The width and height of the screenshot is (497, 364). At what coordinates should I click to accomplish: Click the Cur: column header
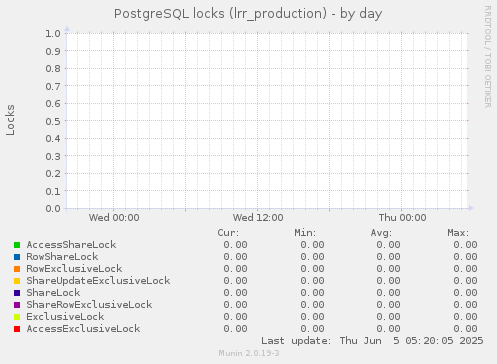click(x=228, y=233)
